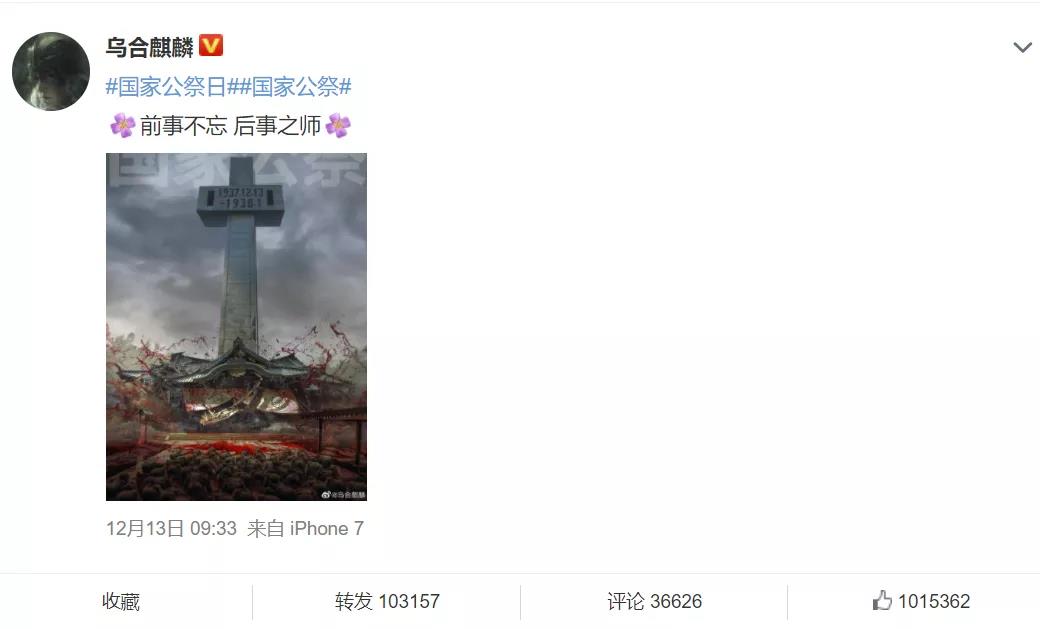Open the #国家公祭日# hashtag topic
The width and height of the screenshot is (1040, 629).
(x=167, y=86)
